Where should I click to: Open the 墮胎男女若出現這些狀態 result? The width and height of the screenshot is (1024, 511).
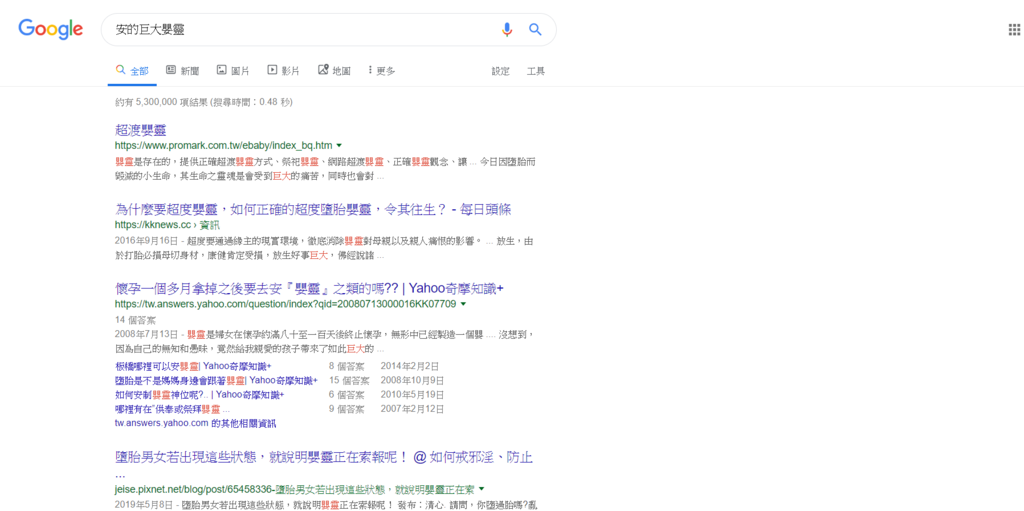click(x=324, y=457)
